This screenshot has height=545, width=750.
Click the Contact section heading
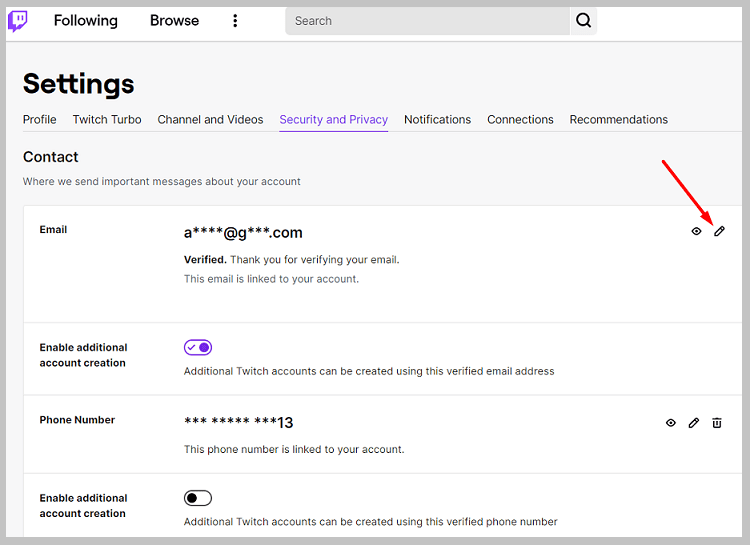click(50, 157)
